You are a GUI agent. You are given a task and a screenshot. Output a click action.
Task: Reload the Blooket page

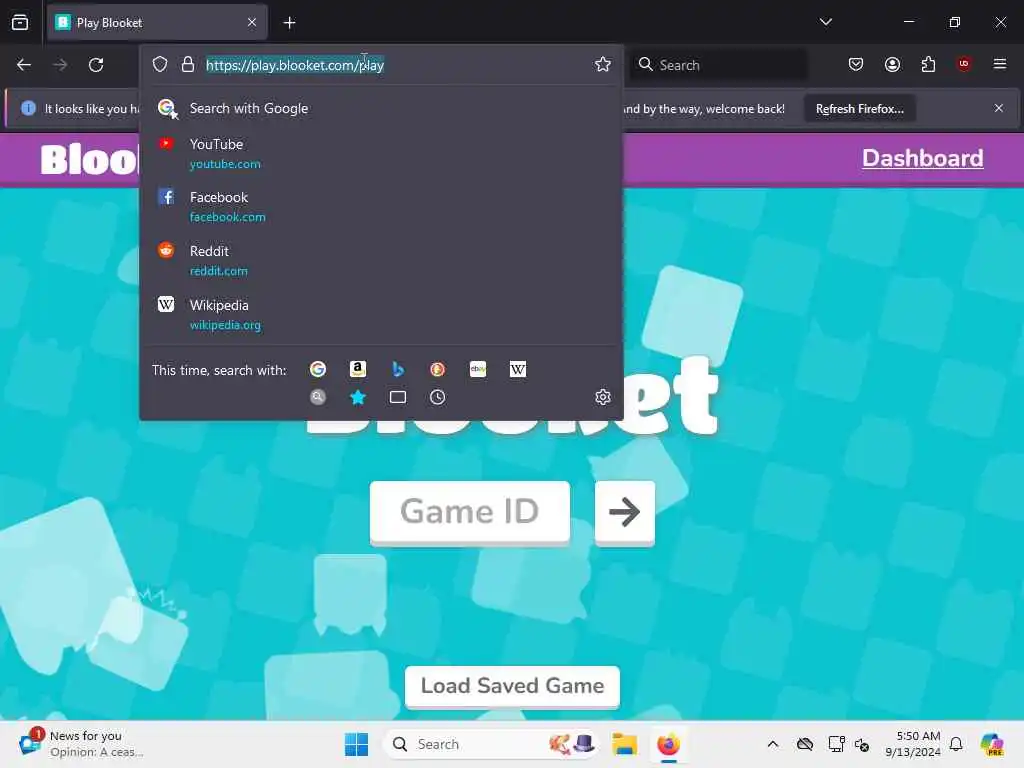96,65
